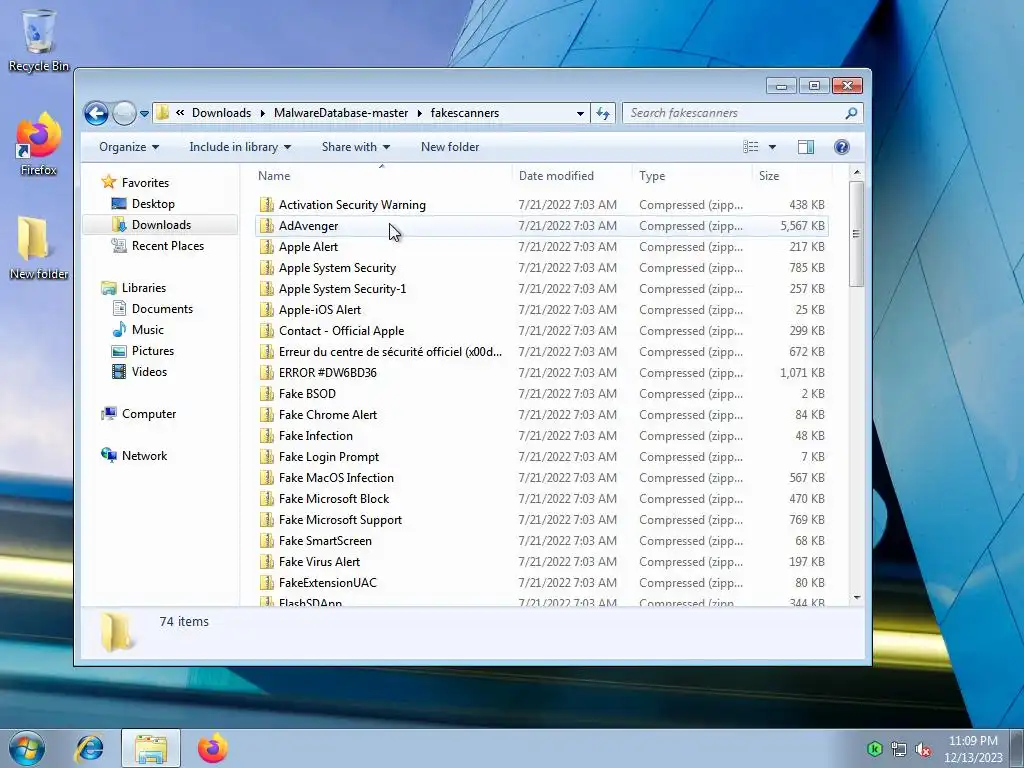Expand breadcrumb arrow after MalwareDatabase-master

[420, 114]
